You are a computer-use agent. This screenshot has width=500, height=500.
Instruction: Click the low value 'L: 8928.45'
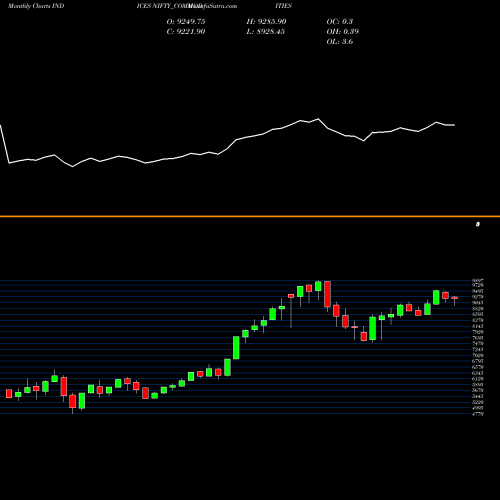[266, 32]
